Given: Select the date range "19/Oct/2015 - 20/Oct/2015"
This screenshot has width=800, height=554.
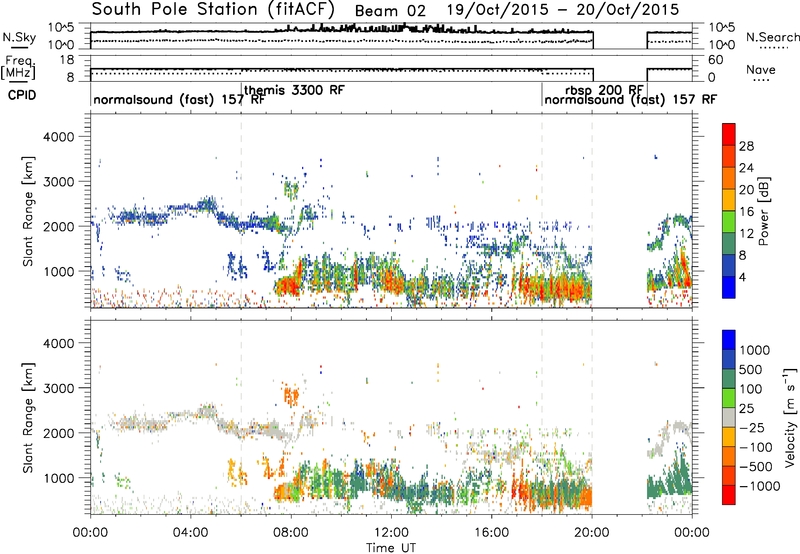Looking at the screenshot, I should click(x=563, y=10).
